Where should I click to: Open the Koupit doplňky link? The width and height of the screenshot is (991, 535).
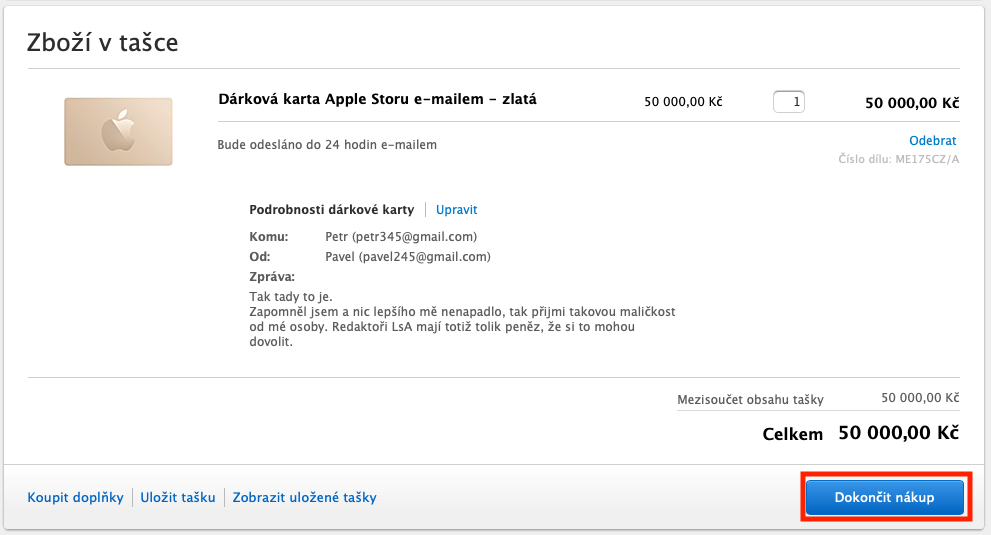pos(75,498)
